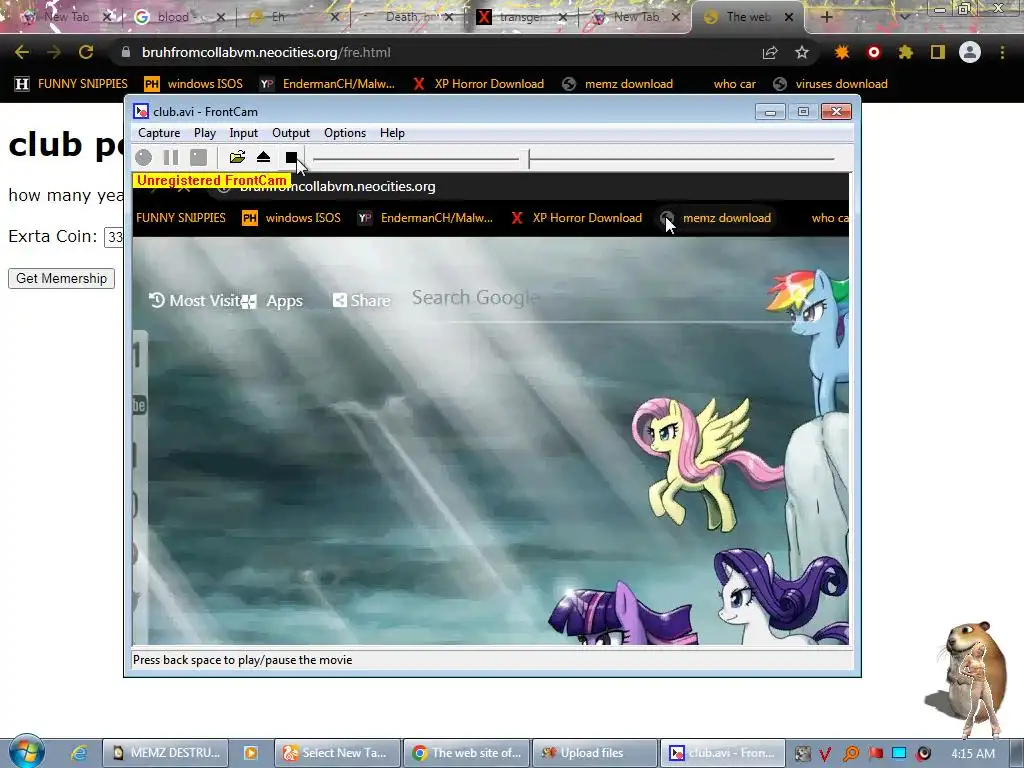1024x768 pixels.
Task: Share this page from the address bar
Action: pos(770,52)
